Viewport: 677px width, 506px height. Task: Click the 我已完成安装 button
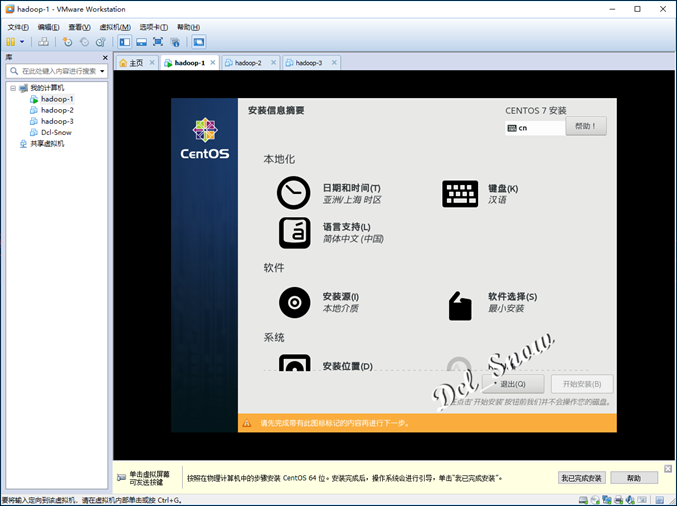click(582, 478)
